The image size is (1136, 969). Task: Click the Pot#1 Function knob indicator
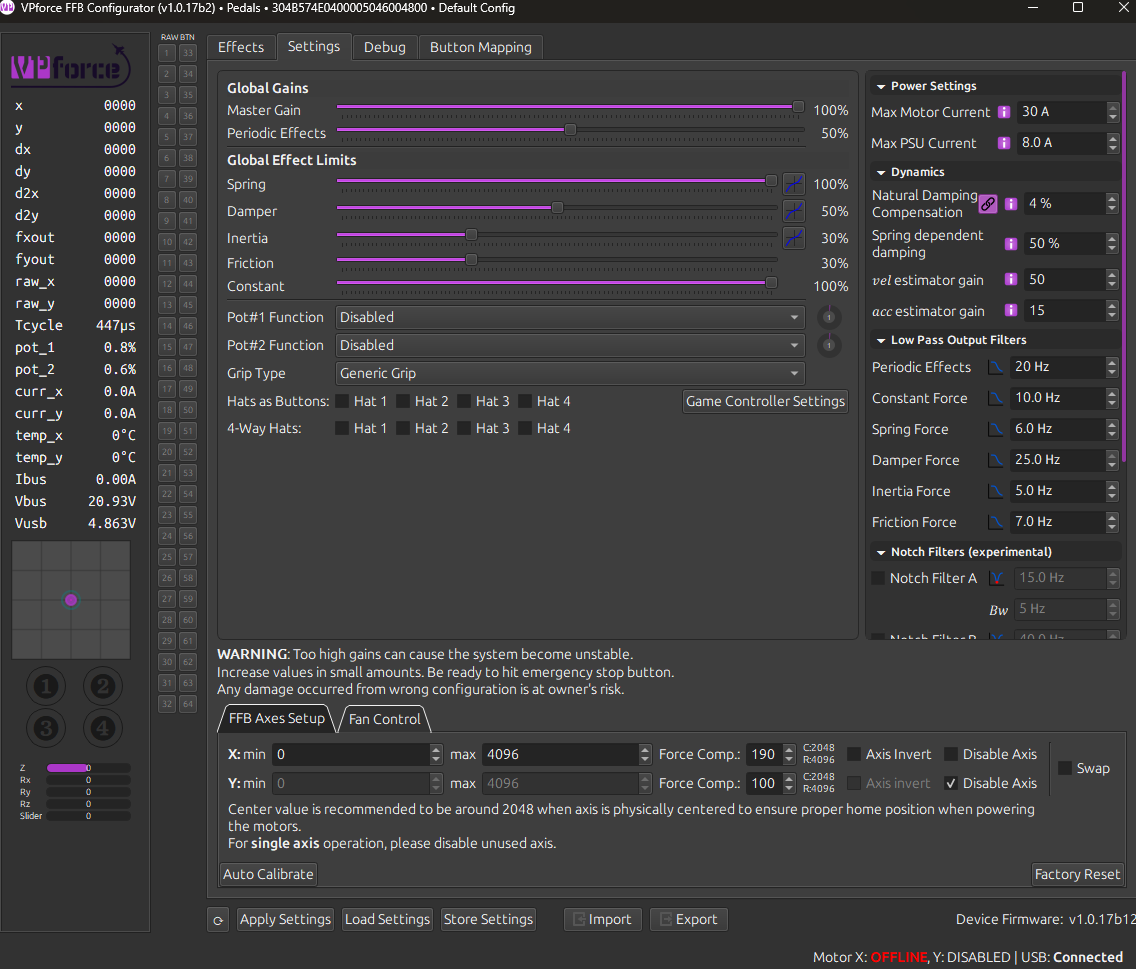coord(828,317)
